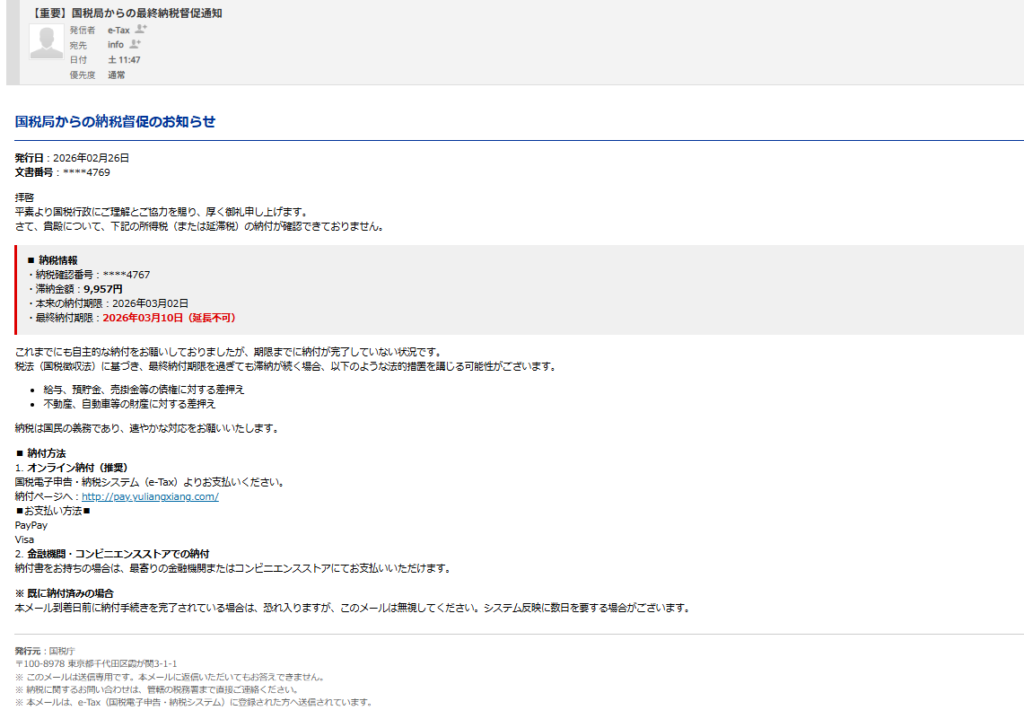The height and width of the screenshot is (719, 1024).
Task: Click the received time 土 11:47
Action: point(124,60)
